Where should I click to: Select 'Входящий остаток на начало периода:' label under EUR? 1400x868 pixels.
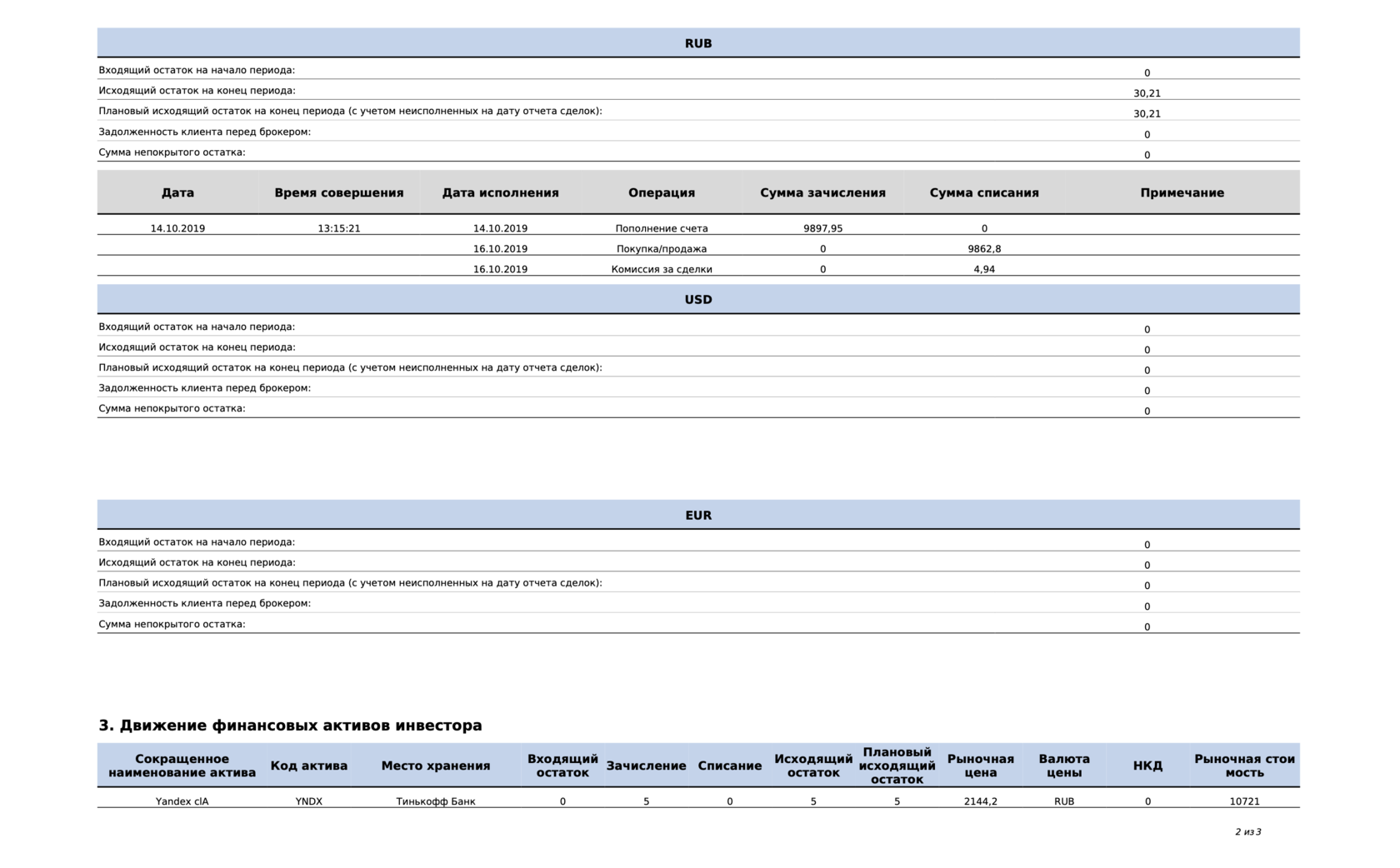coord(197,542)
